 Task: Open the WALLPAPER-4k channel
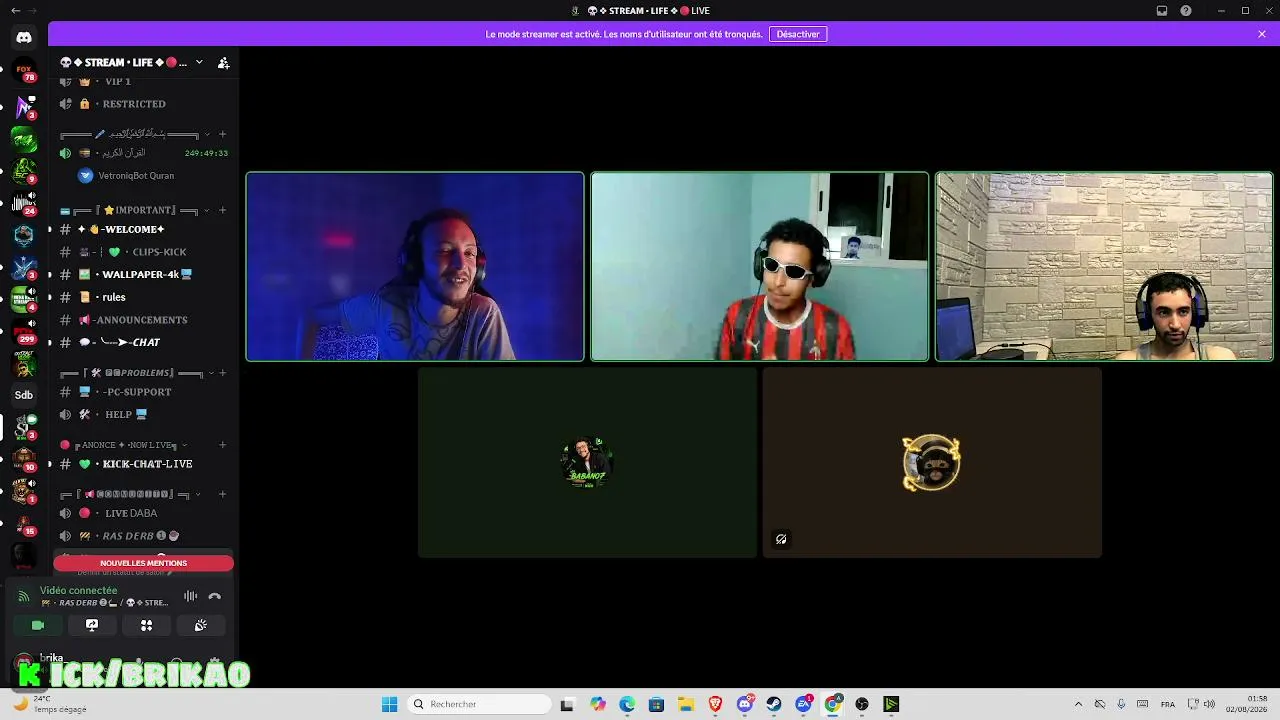coord(143,274)
